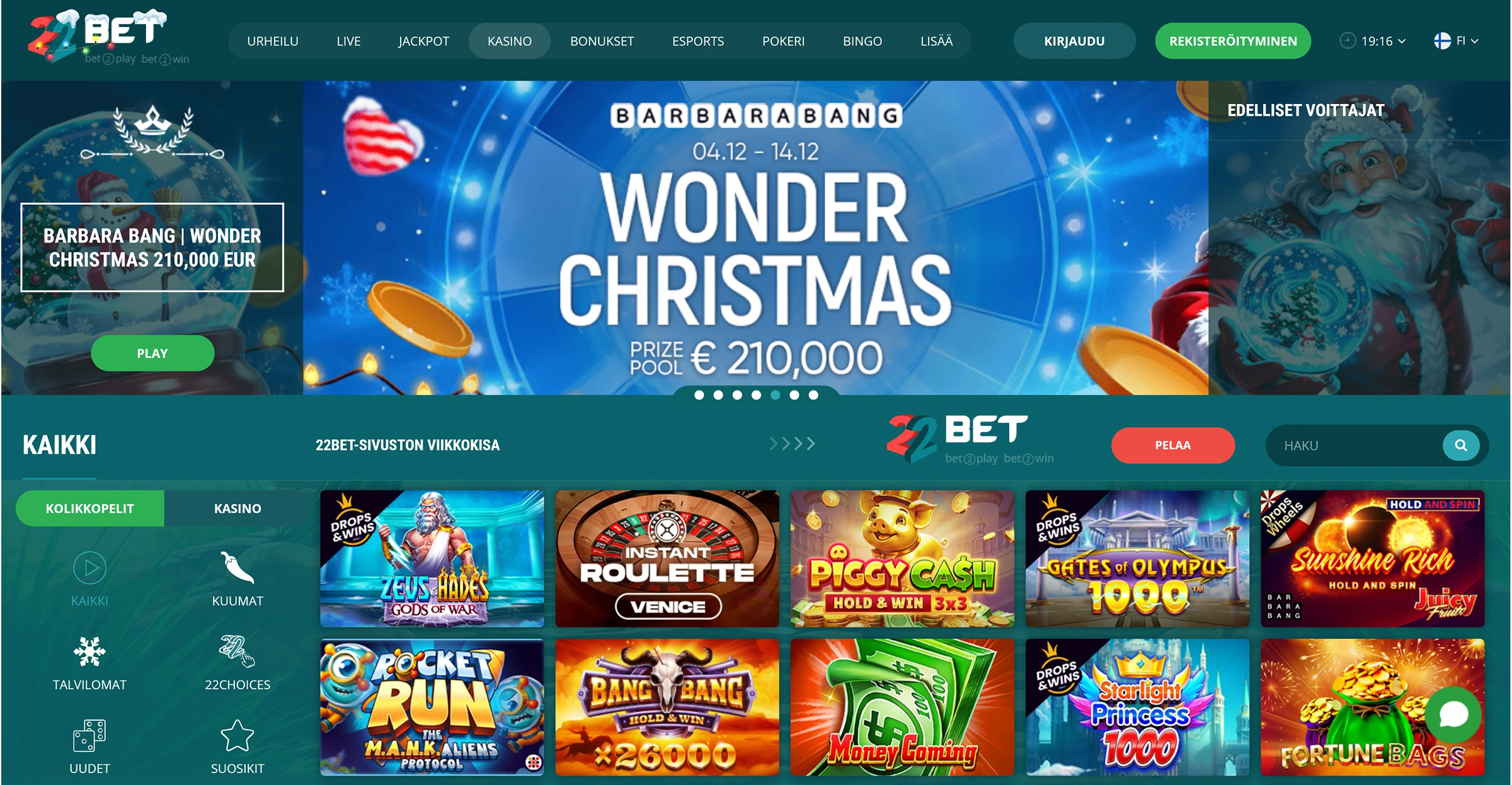This screenshot has height=785, width=1512.
Task: Click the magnifier search icon button
Action: pos(1461,445)
